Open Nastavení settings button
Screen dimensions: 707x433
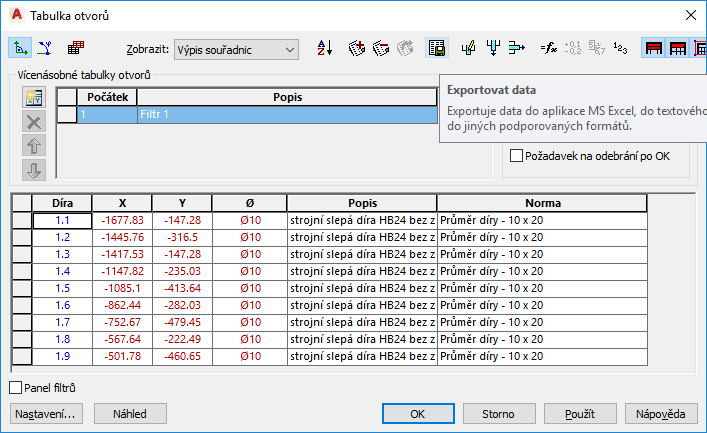(46, 413)
